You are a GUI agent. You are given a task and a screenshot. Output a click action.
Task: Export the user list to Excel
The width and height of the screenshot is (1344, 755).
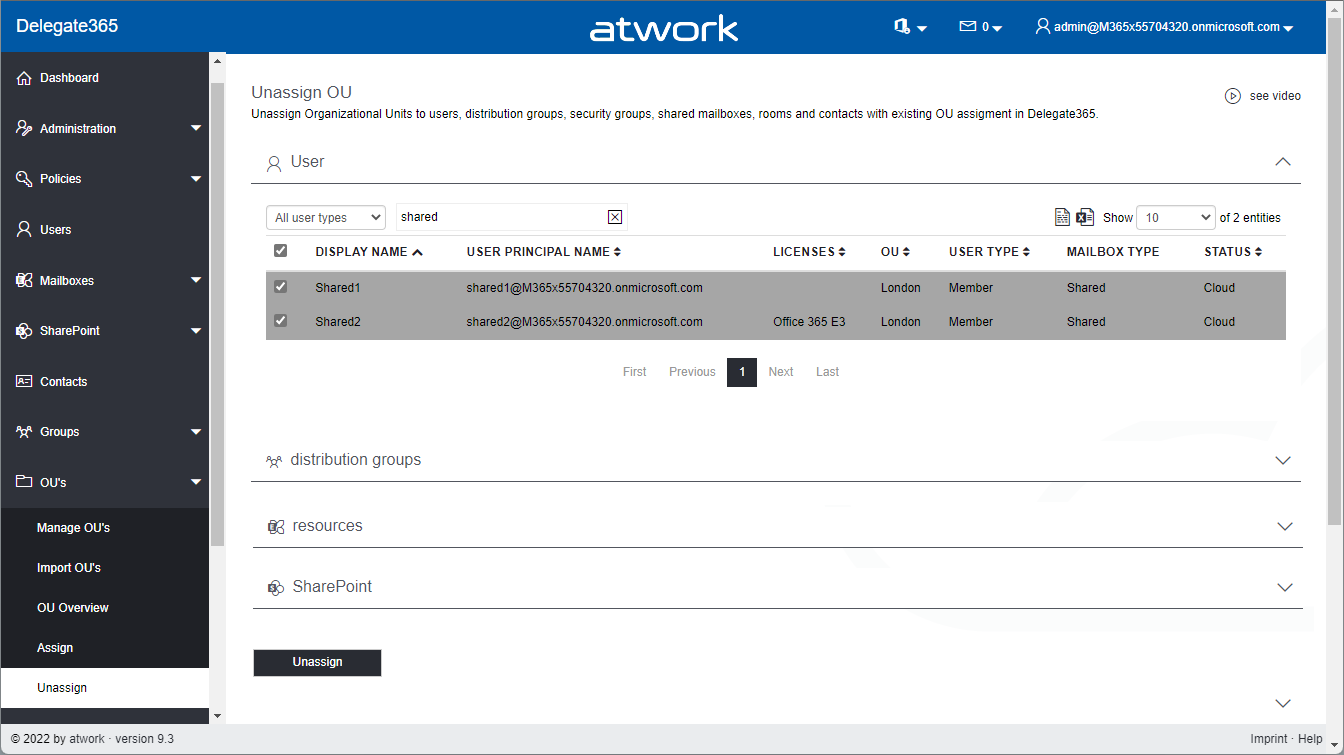click(1085, 217)
